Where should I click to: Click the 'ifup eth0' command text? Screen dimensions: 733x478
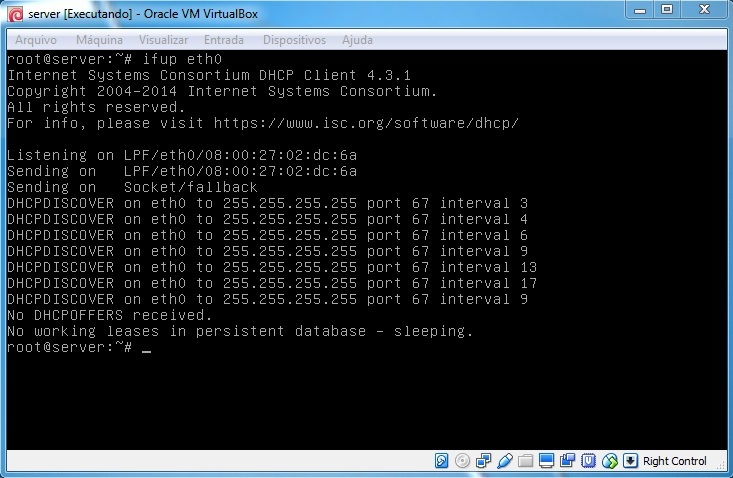point(182,59)
